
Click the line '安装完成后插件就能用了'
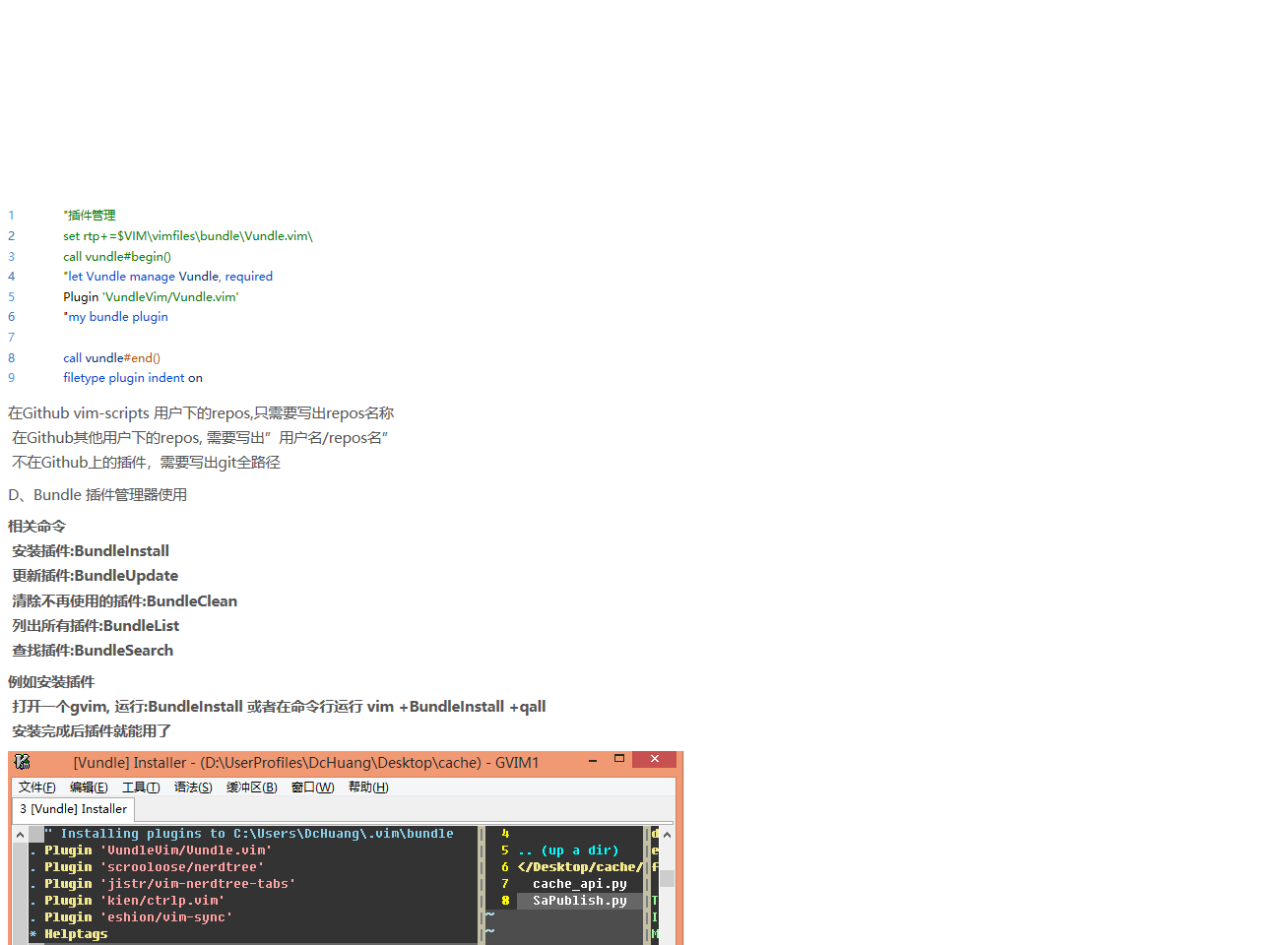tap(92, 731)
